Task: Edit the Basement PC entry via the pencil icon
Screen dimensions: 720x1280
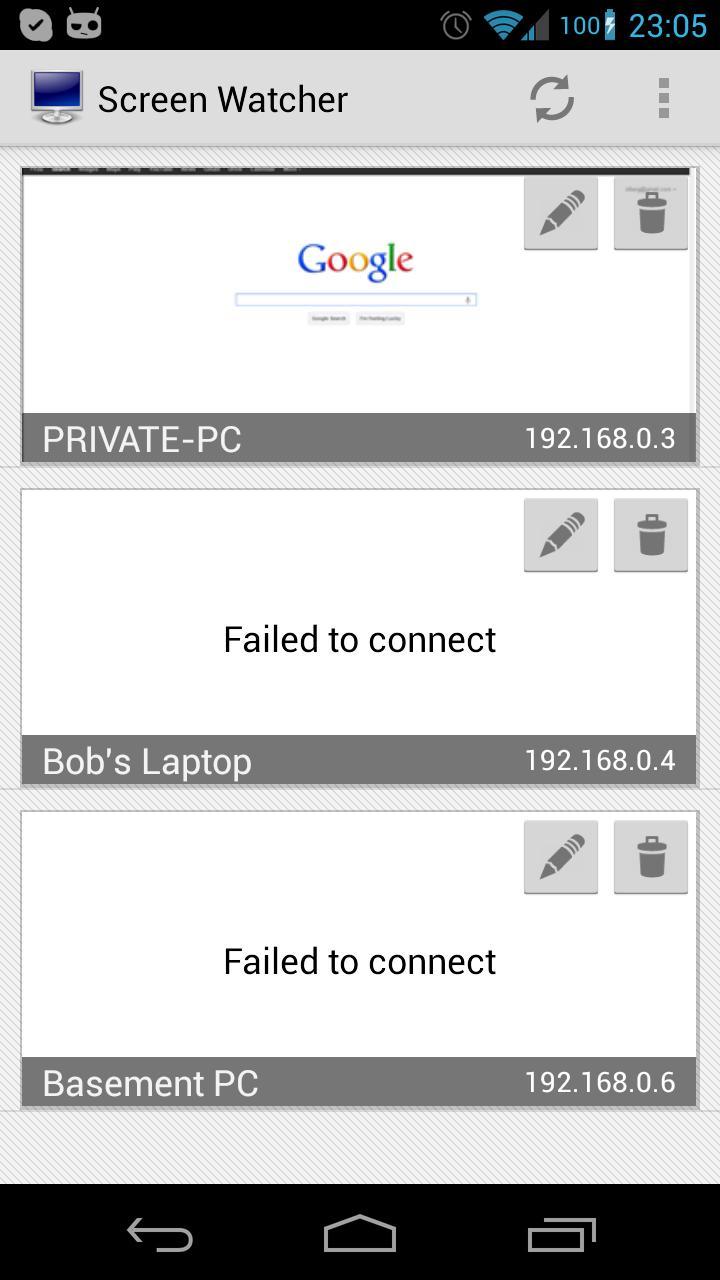Action: coord(561,857)
